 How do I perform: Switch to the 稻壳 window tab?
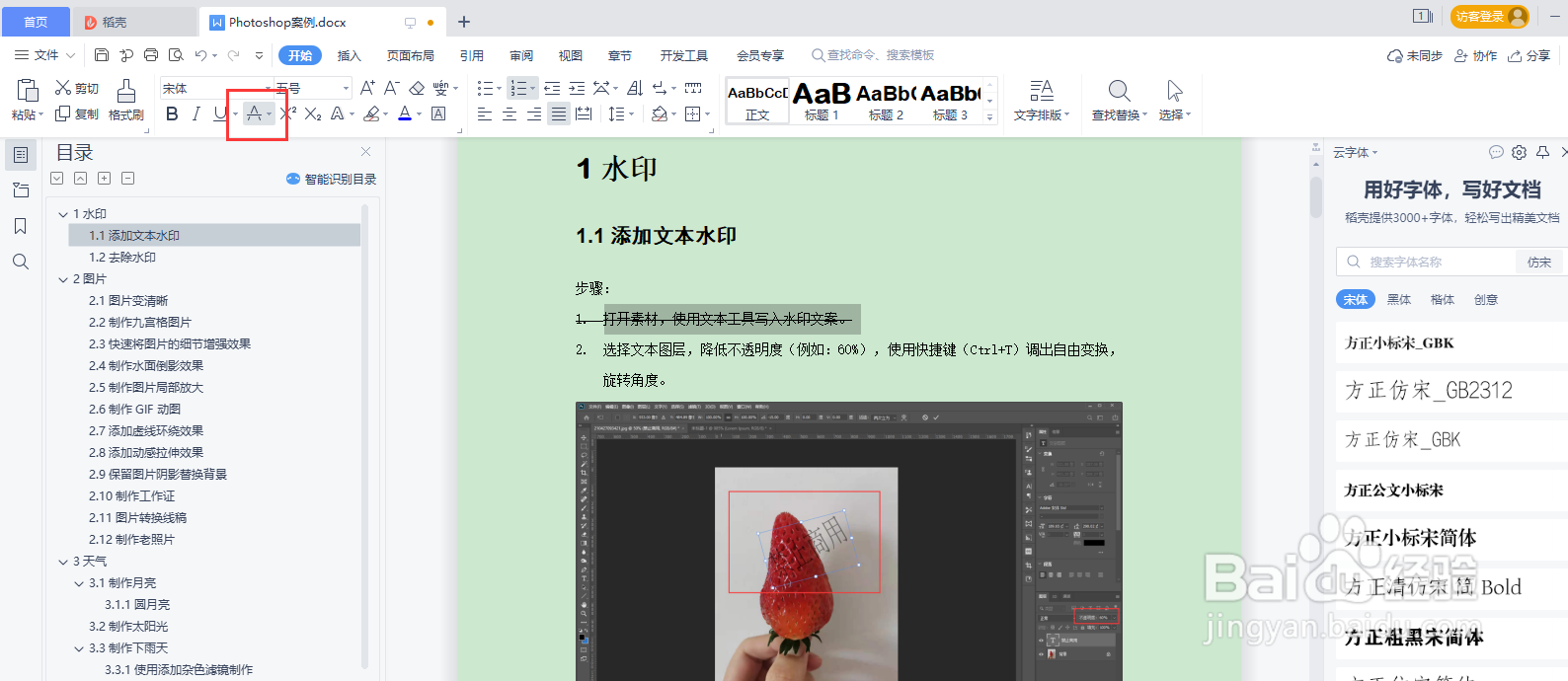coord(133,22)
